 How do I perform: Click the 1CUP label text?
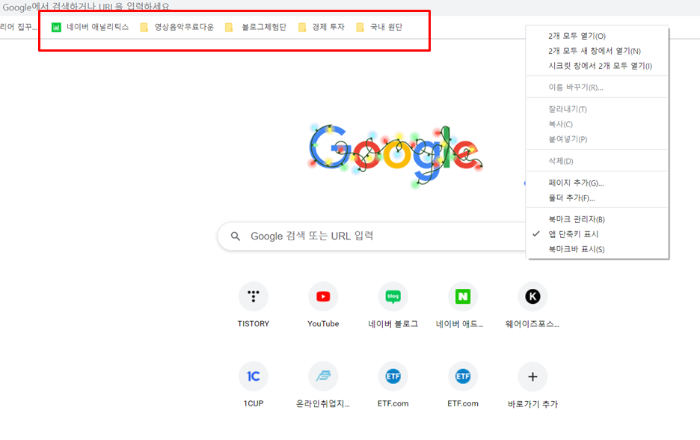tap(253, 403)
